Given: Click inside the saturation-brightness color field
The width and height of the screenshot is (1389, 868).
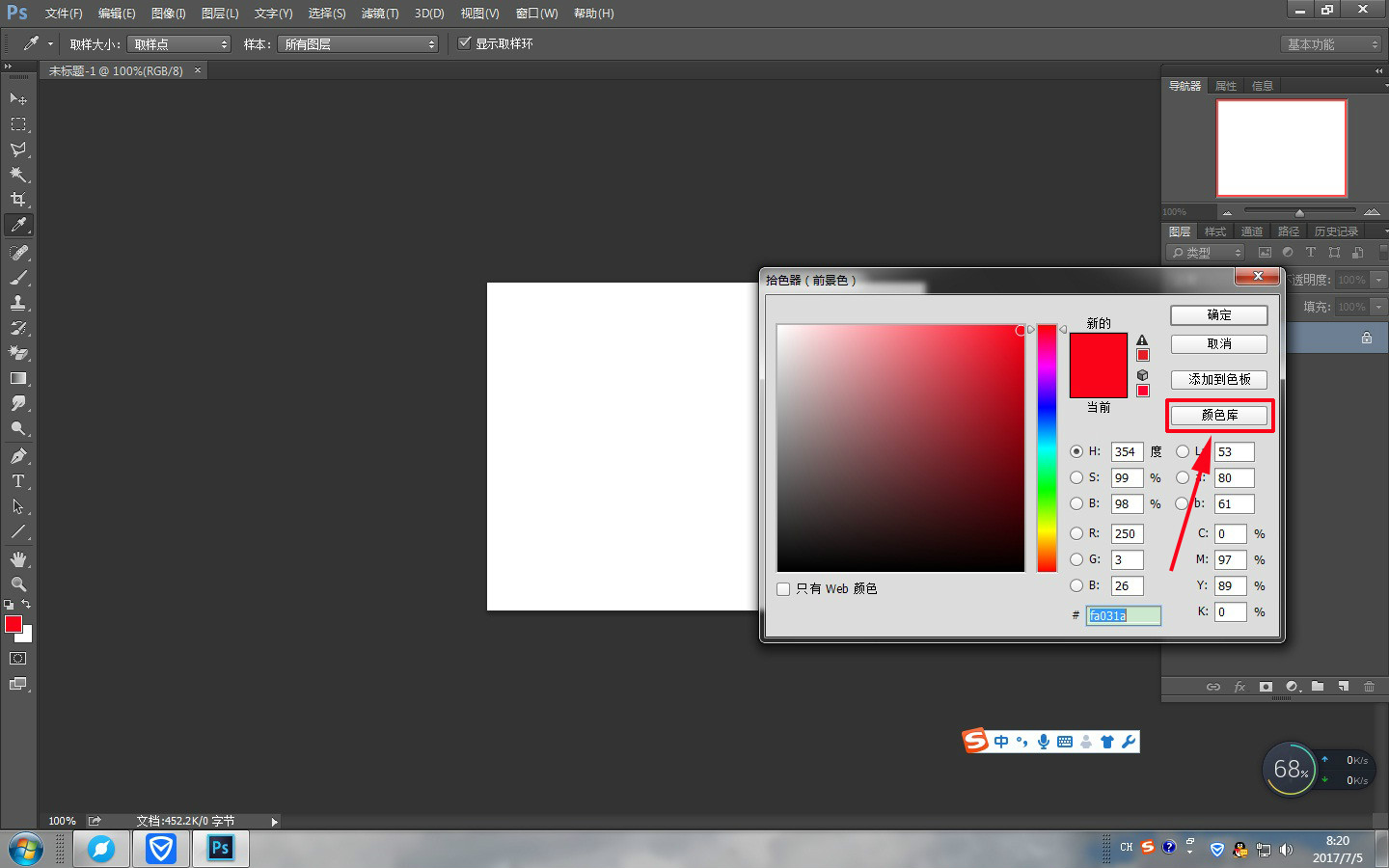Looking at the screenshot, I should (901, 448).
